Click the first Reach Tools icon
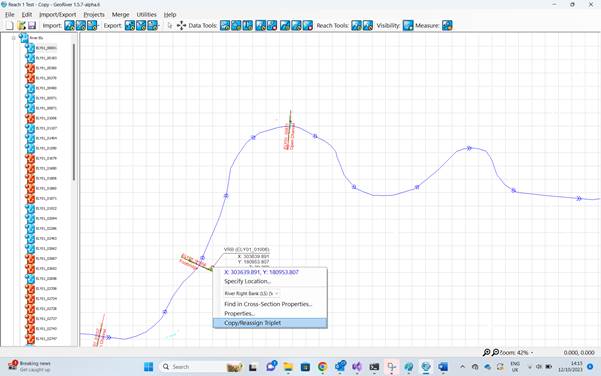This screenshot has width=601, height=376. tap(356, 26)
